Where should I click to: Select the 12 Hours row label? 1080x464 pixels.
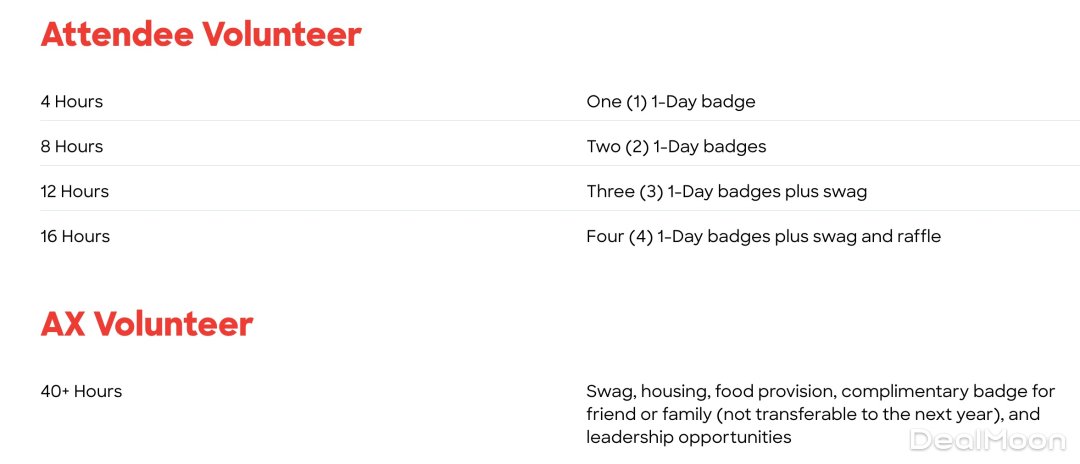75,191
